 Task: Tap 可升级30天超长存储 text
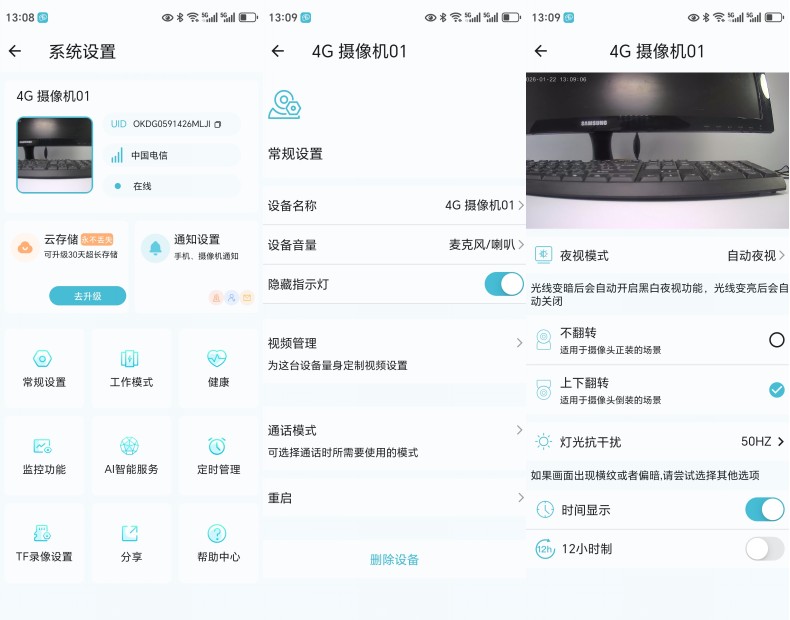81,255
